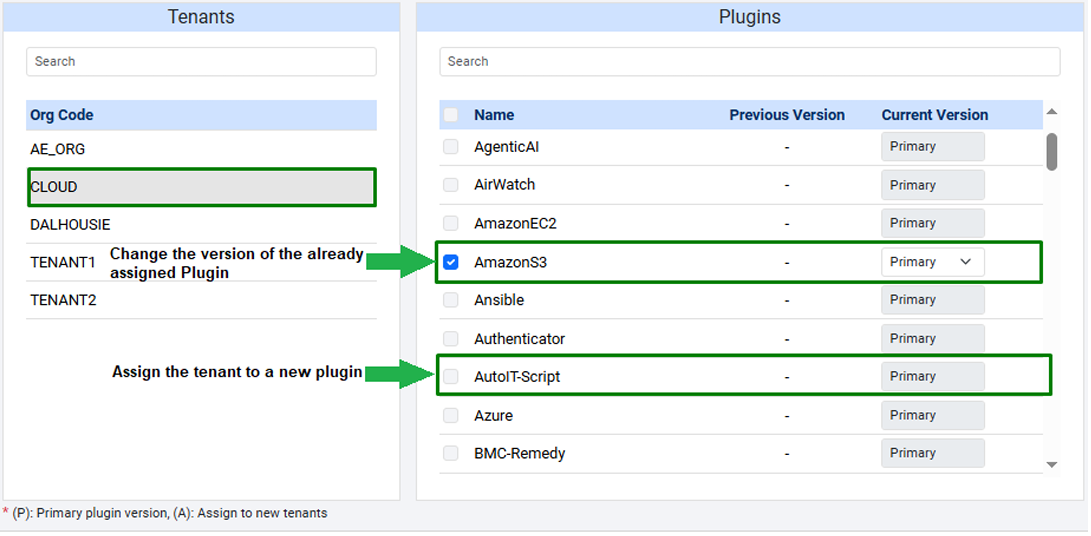Toggle the select-all plugins header checkbox
1091x536 pixels.
click(451, 115)
